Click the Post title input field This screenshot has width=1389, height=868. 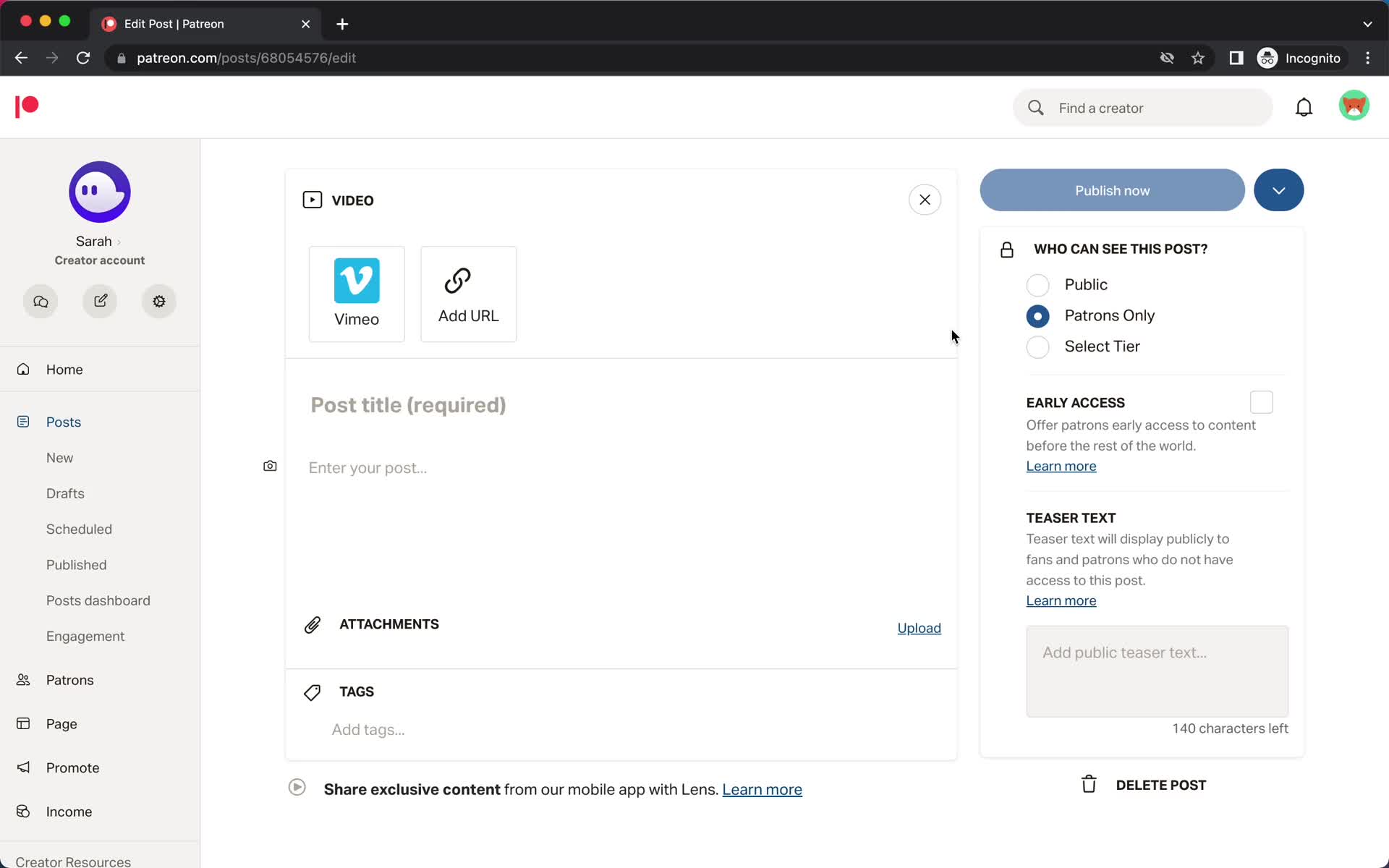621,405
